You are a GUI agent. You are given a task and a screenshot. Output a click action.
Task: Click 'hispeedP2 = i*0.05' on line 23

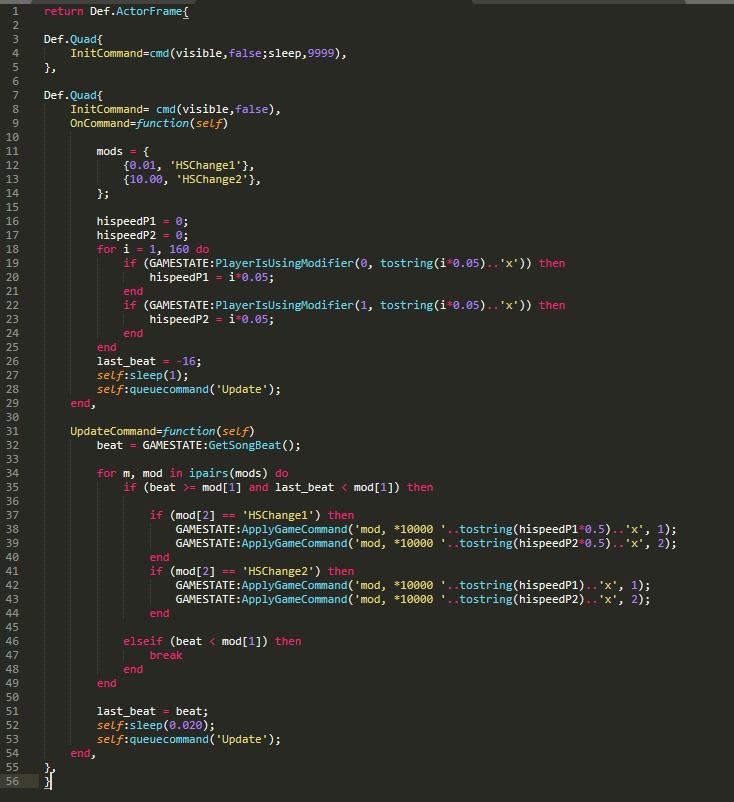click(209, 319)
